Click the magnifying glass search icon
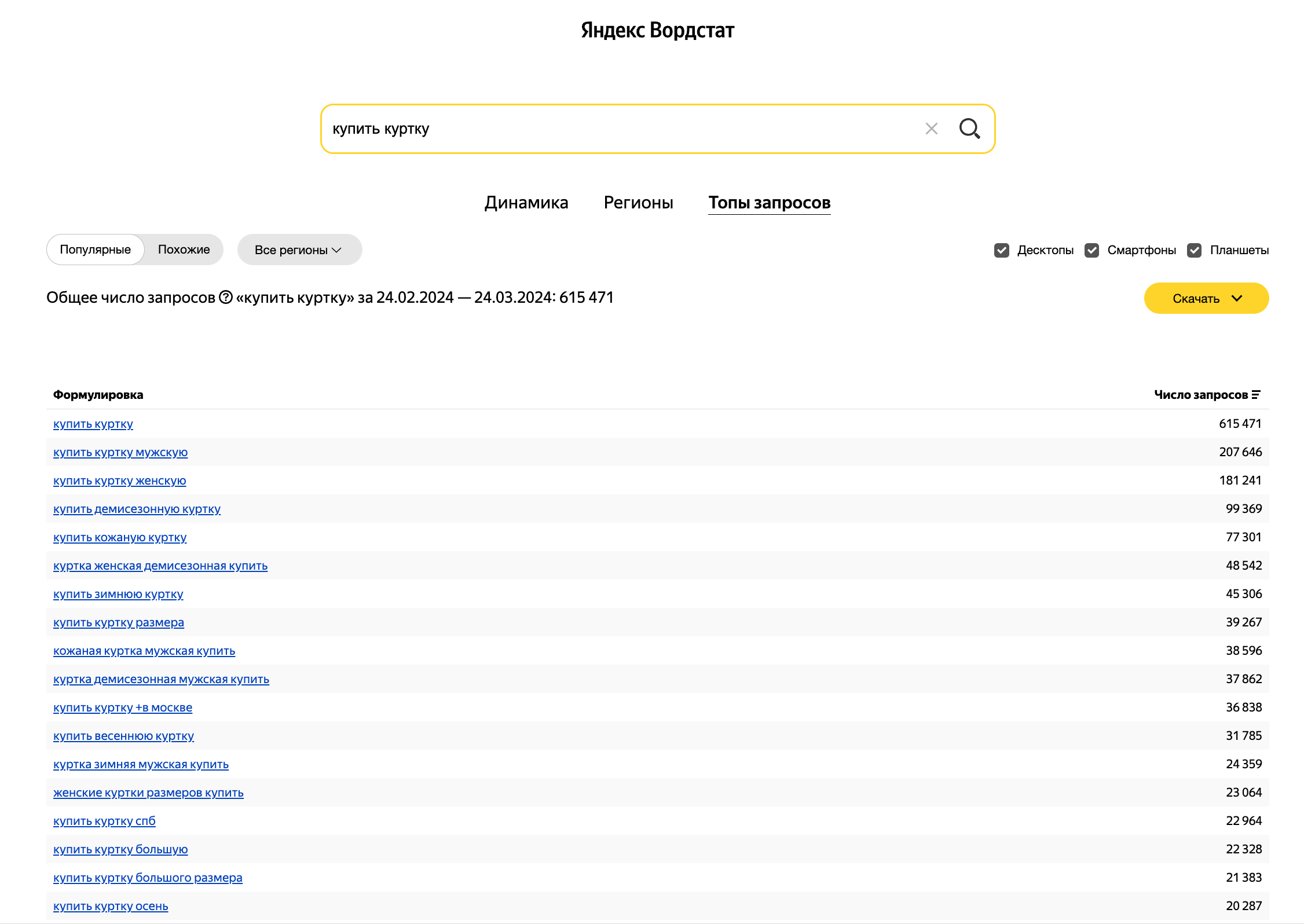Viewport: 1304px width, 924px height. (969, 129)
